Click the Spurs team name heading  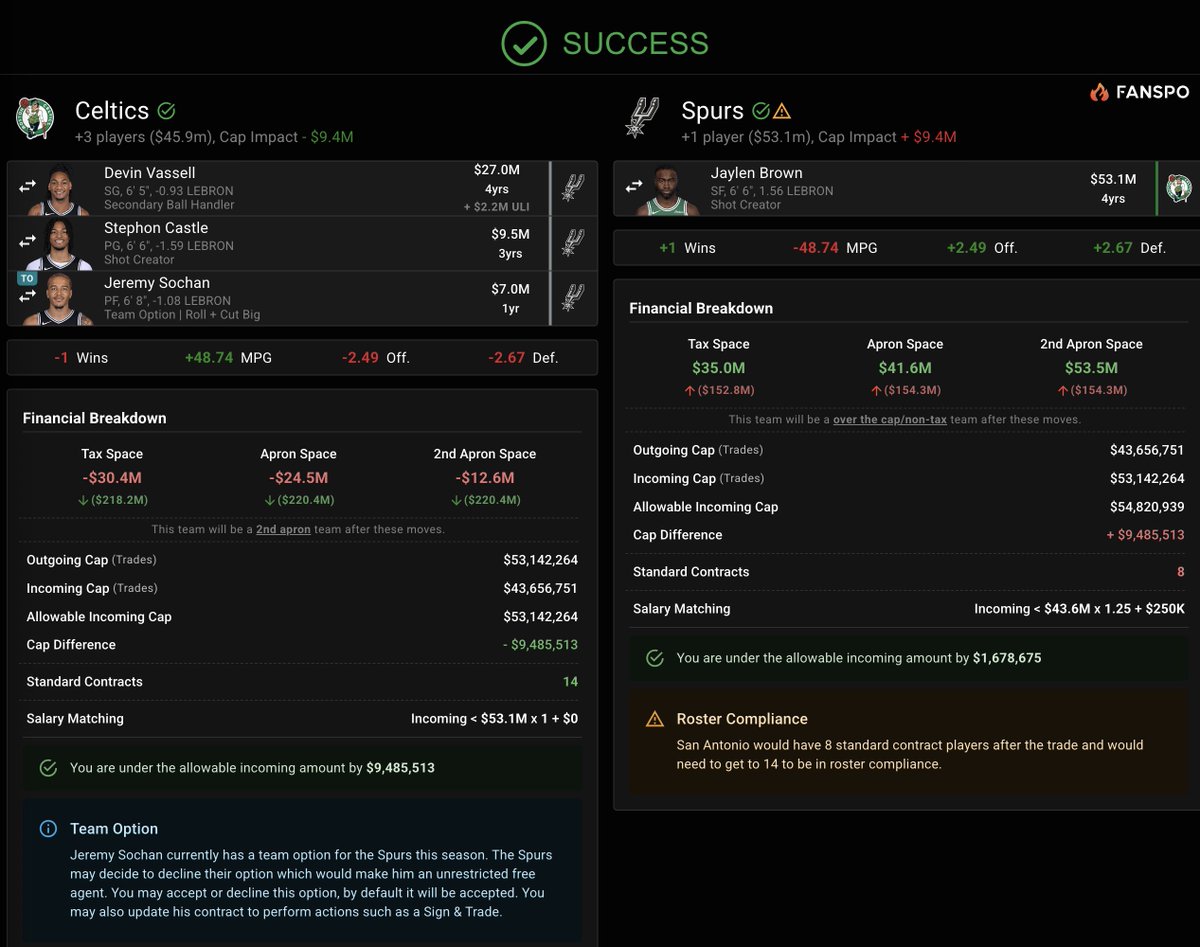click(713, 111)
